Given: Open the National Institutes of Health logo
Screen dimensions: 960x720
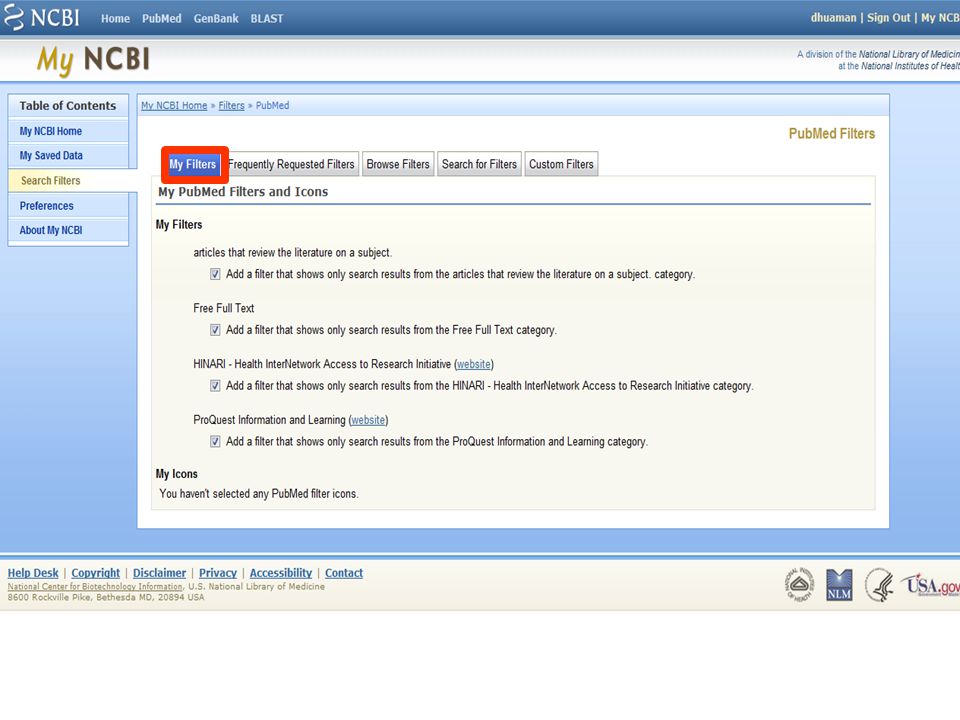Looking at the screenshot, I should (799, 584).
